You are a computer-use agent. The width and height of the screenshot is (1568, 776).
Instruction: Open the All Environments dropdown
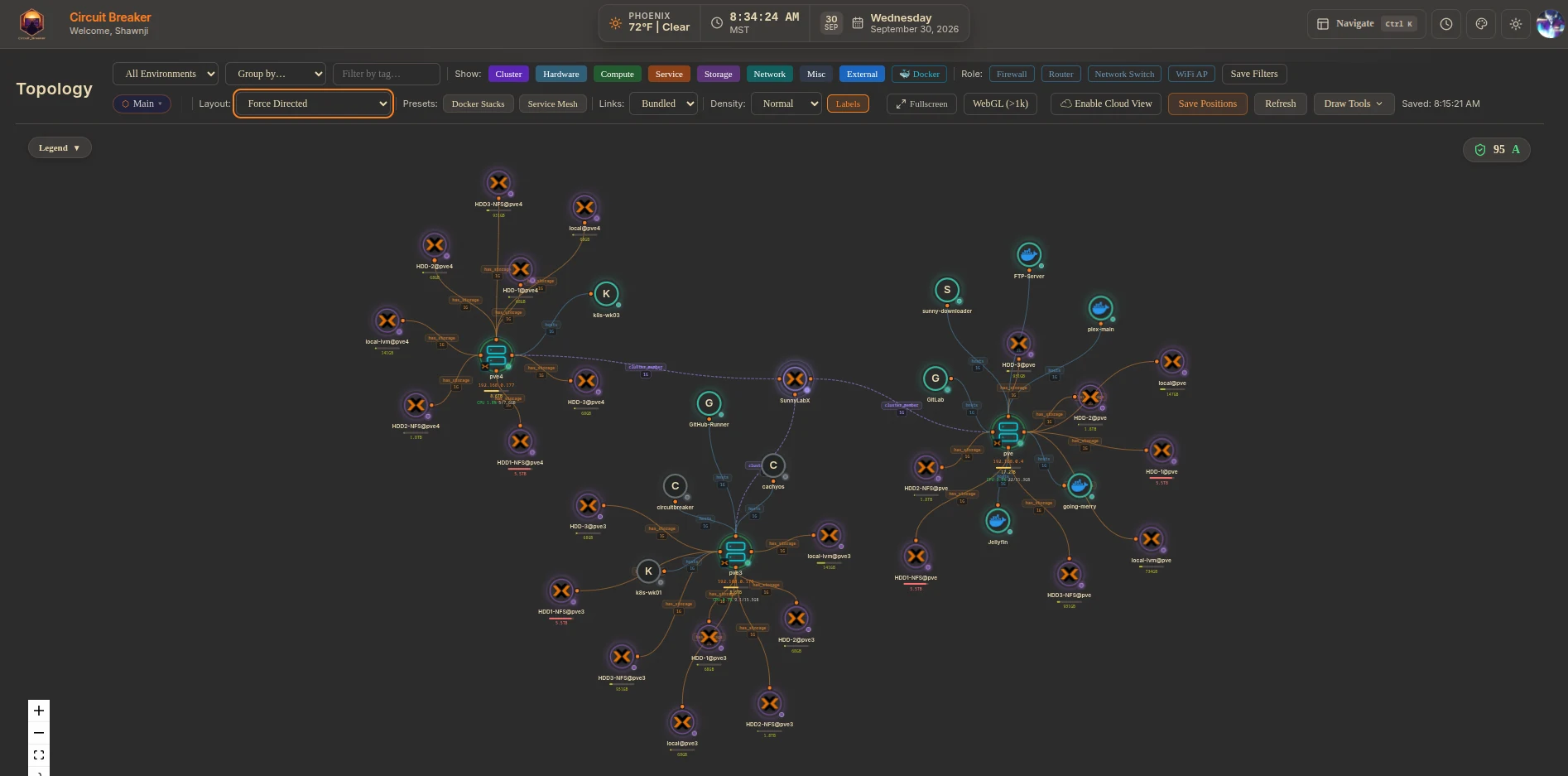pos(166,74)
